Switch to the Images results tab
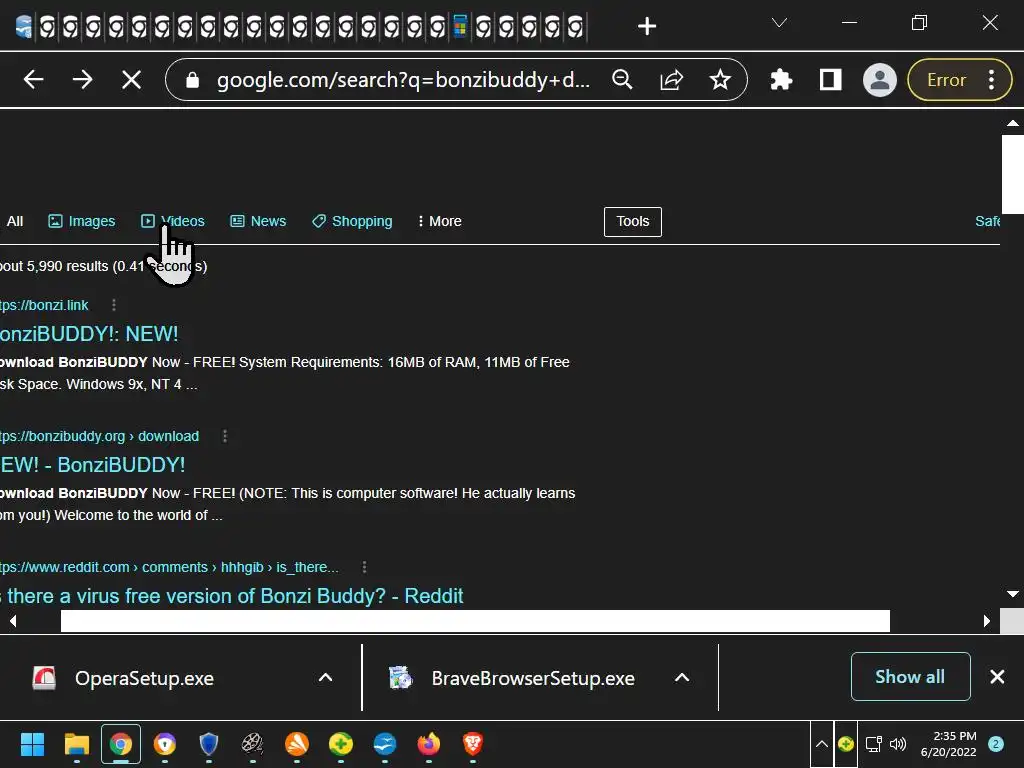The width and height of the screenshot is (1024, 768). [82, 221]
